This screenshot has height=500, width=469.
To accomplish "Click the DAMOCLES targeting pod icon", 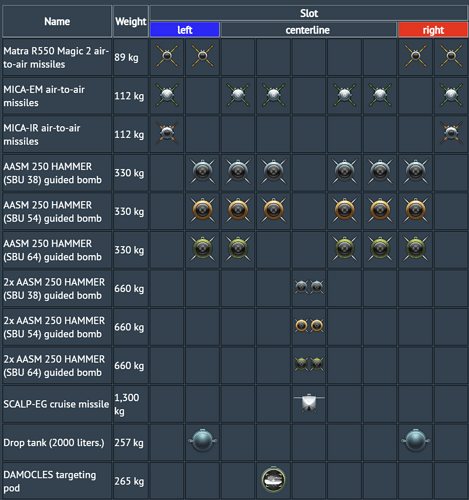I will point(273,480).
